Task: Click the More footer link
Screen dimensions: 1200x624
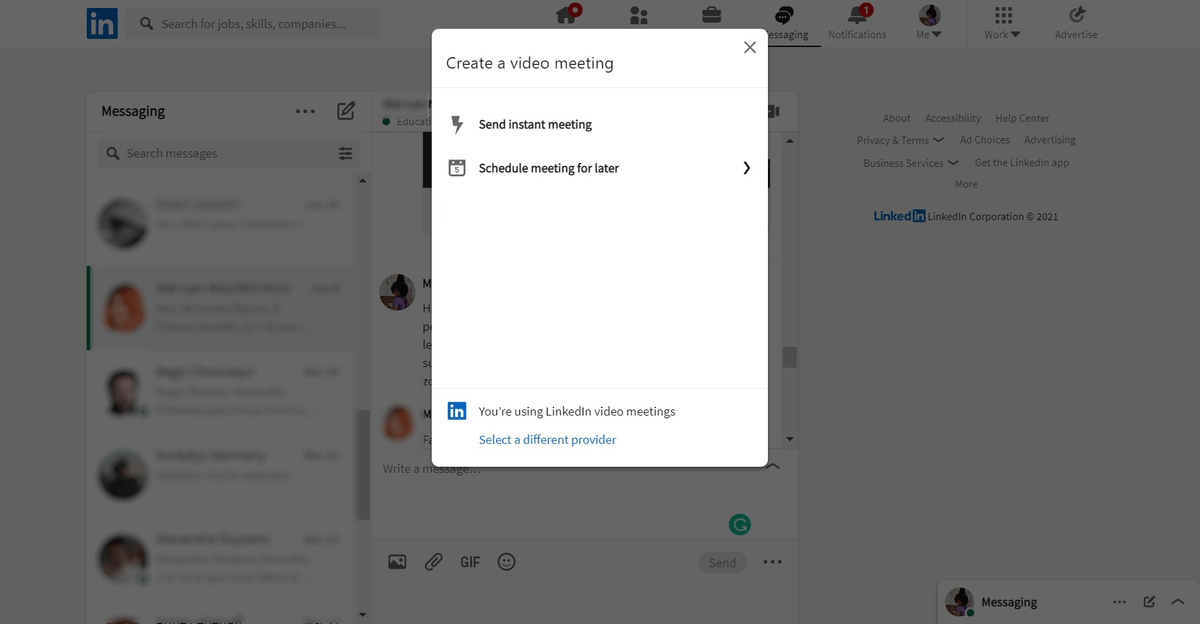Action: coord(966,184)
